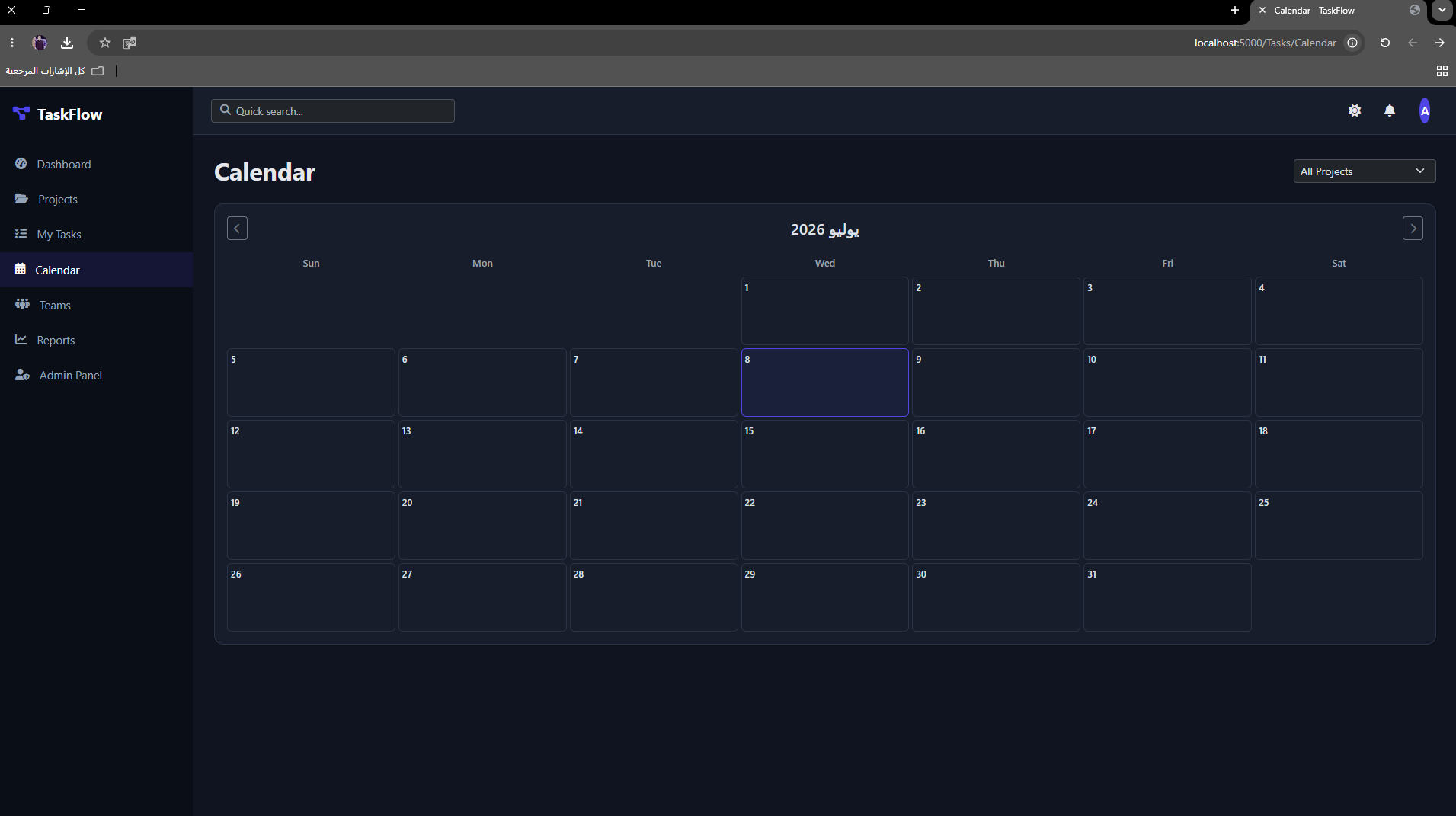Viewport: 1456px width, 816px height.
Task: Open the Admin Panel page
Action: click(71, 375)
